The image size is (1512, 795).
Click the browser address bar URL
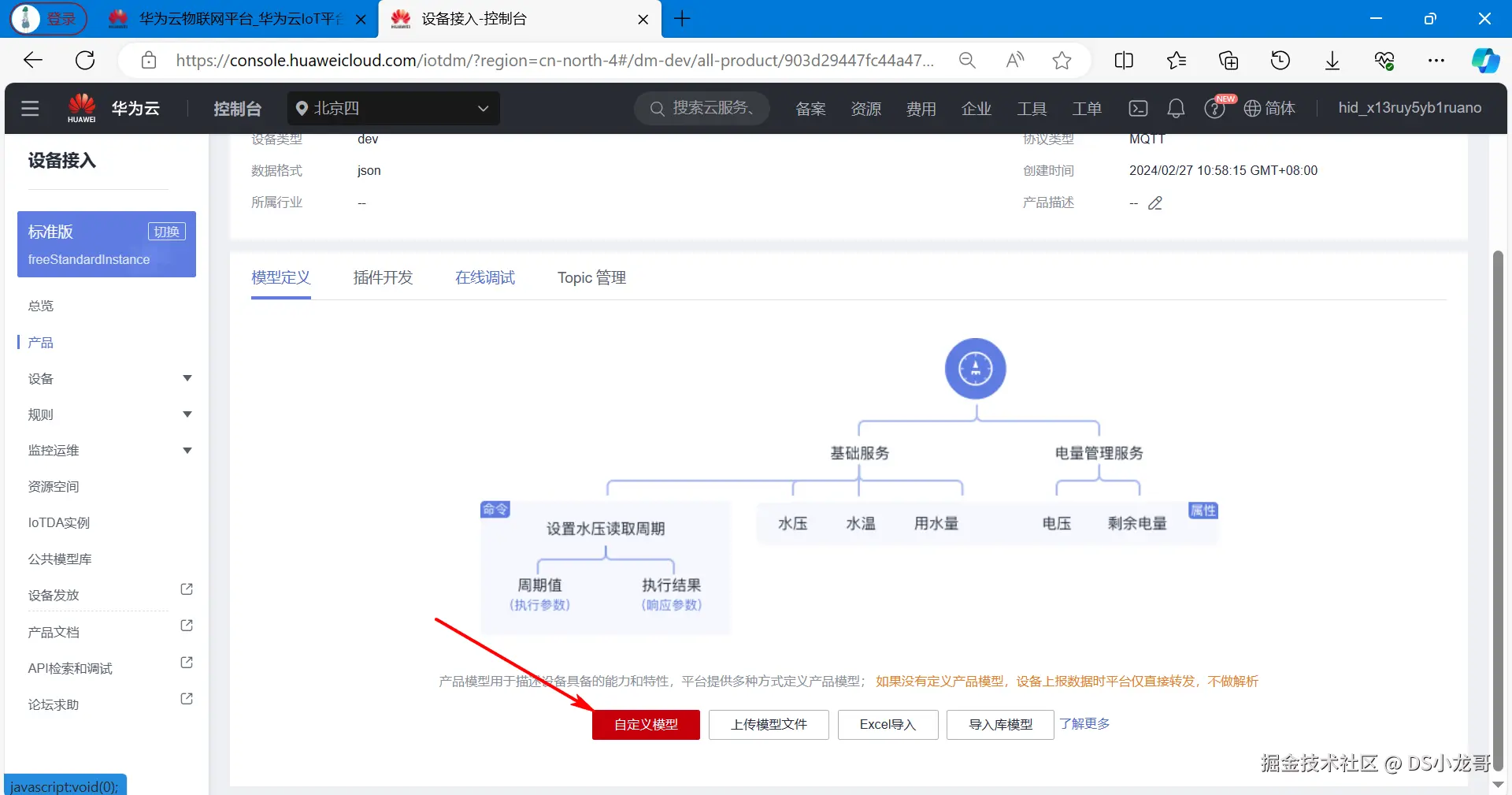click(555, 60)
